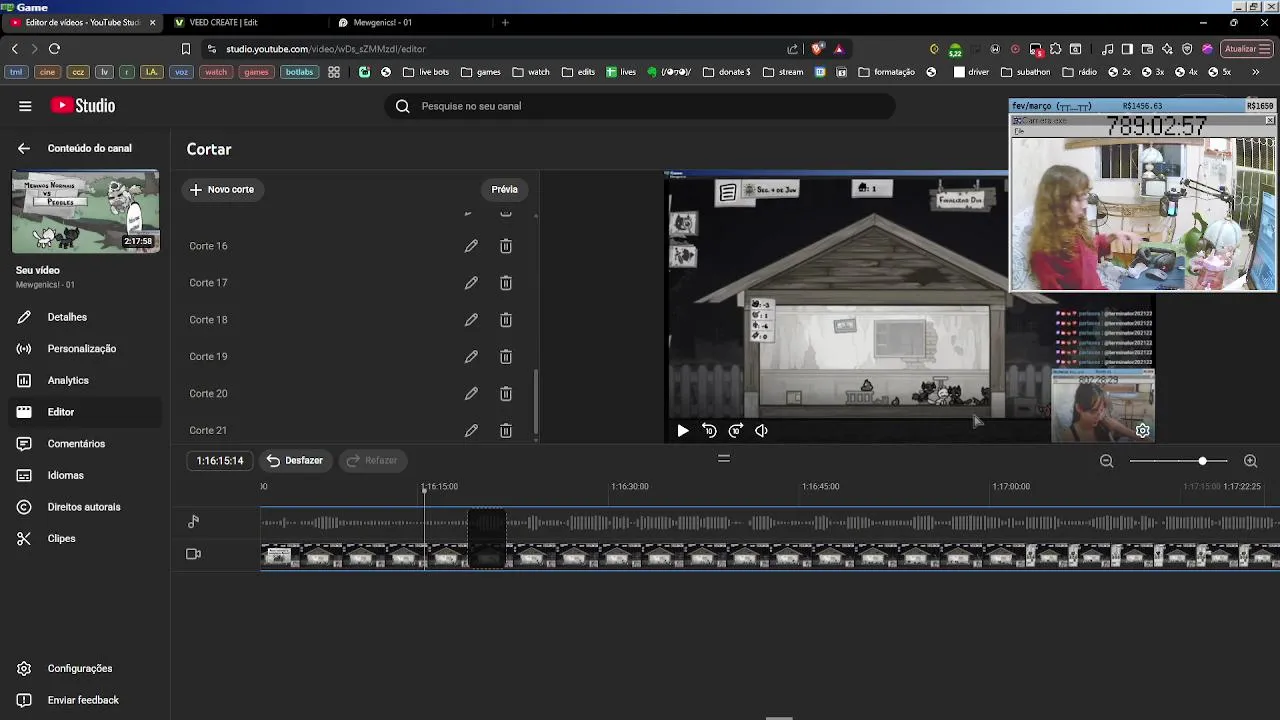Expand the 'formatação' bookmark folder
1280x720 pixels.
click(887, 72)
